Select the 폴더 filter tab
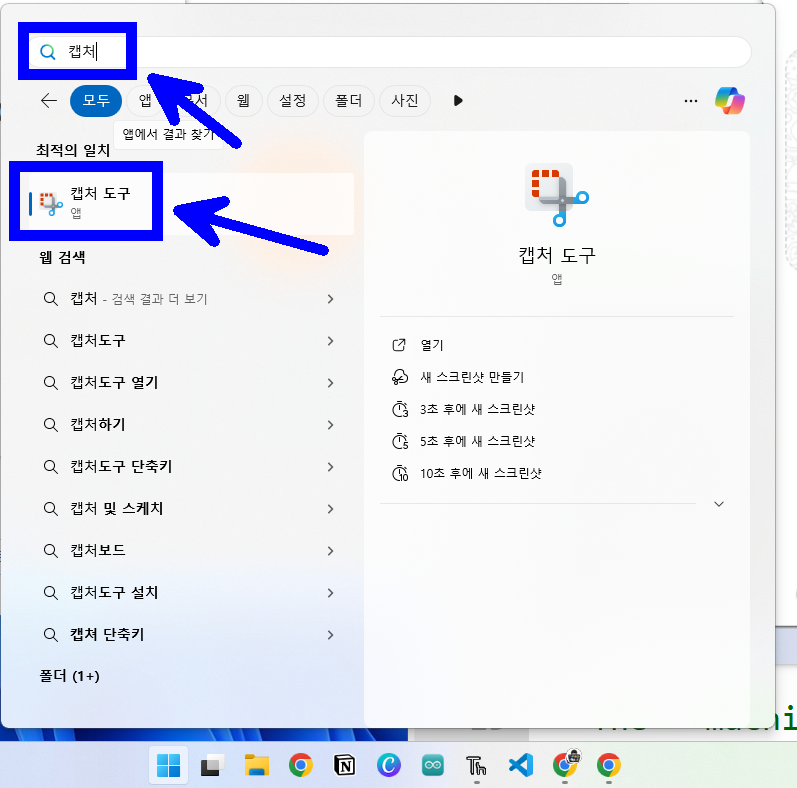This screenshot has height=788, width=797. (x=349, y=101)
